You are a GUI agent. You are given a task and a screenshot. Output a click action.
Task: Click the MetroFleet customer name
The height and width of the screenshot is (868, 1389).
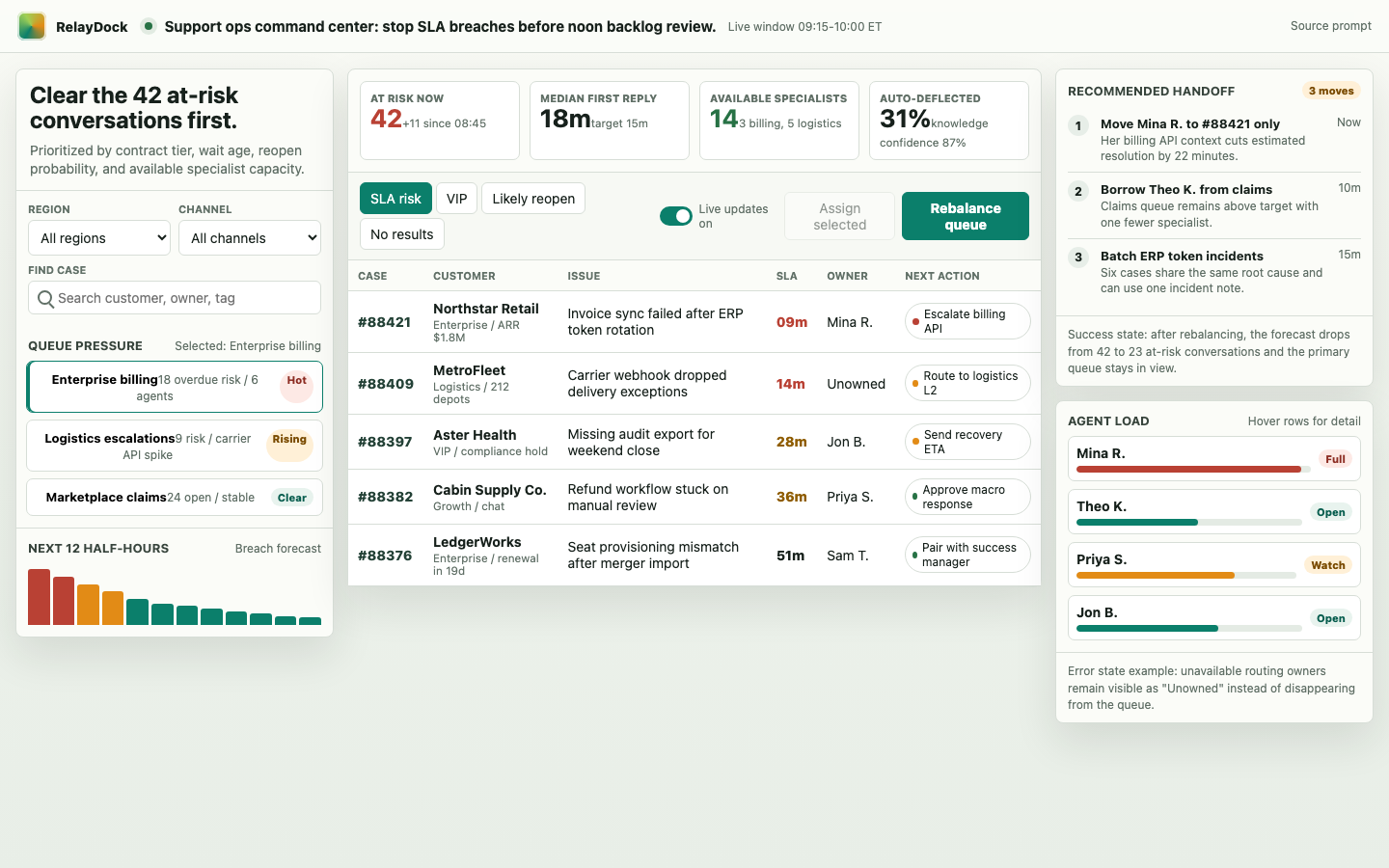click(470, 370)
